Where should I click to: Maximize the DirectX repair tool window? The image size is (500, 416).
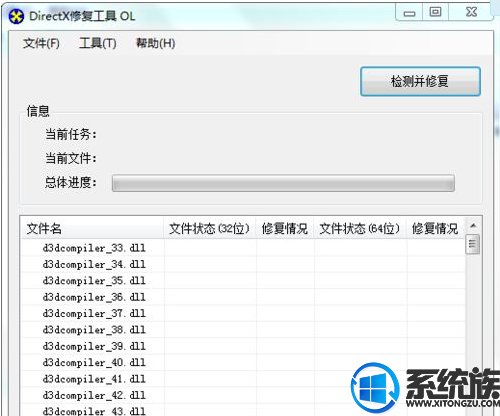pyautogui.click(x=435, y=13)
